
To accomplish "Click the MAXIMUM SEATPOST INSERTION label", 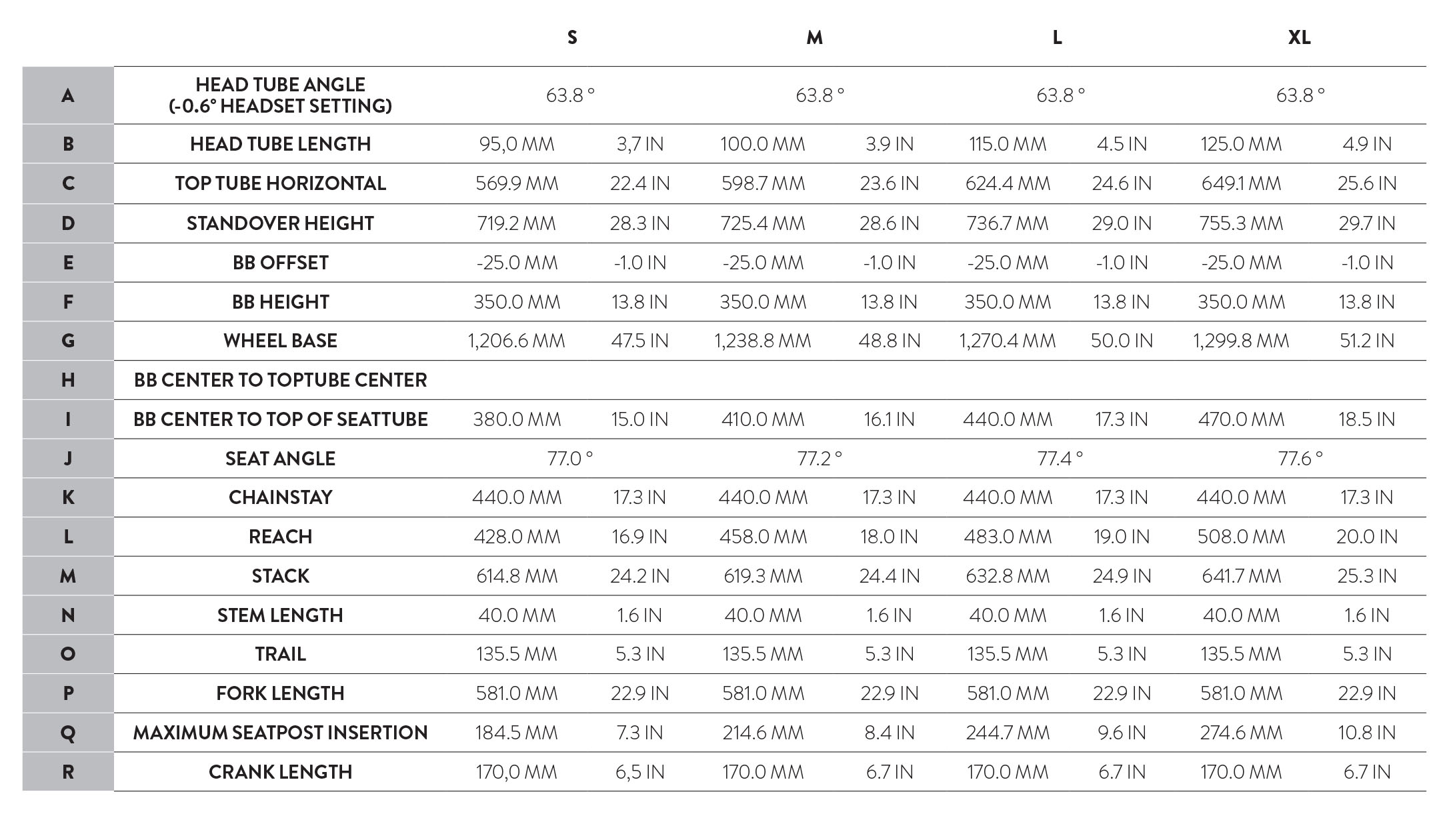I will coord(280,733).
